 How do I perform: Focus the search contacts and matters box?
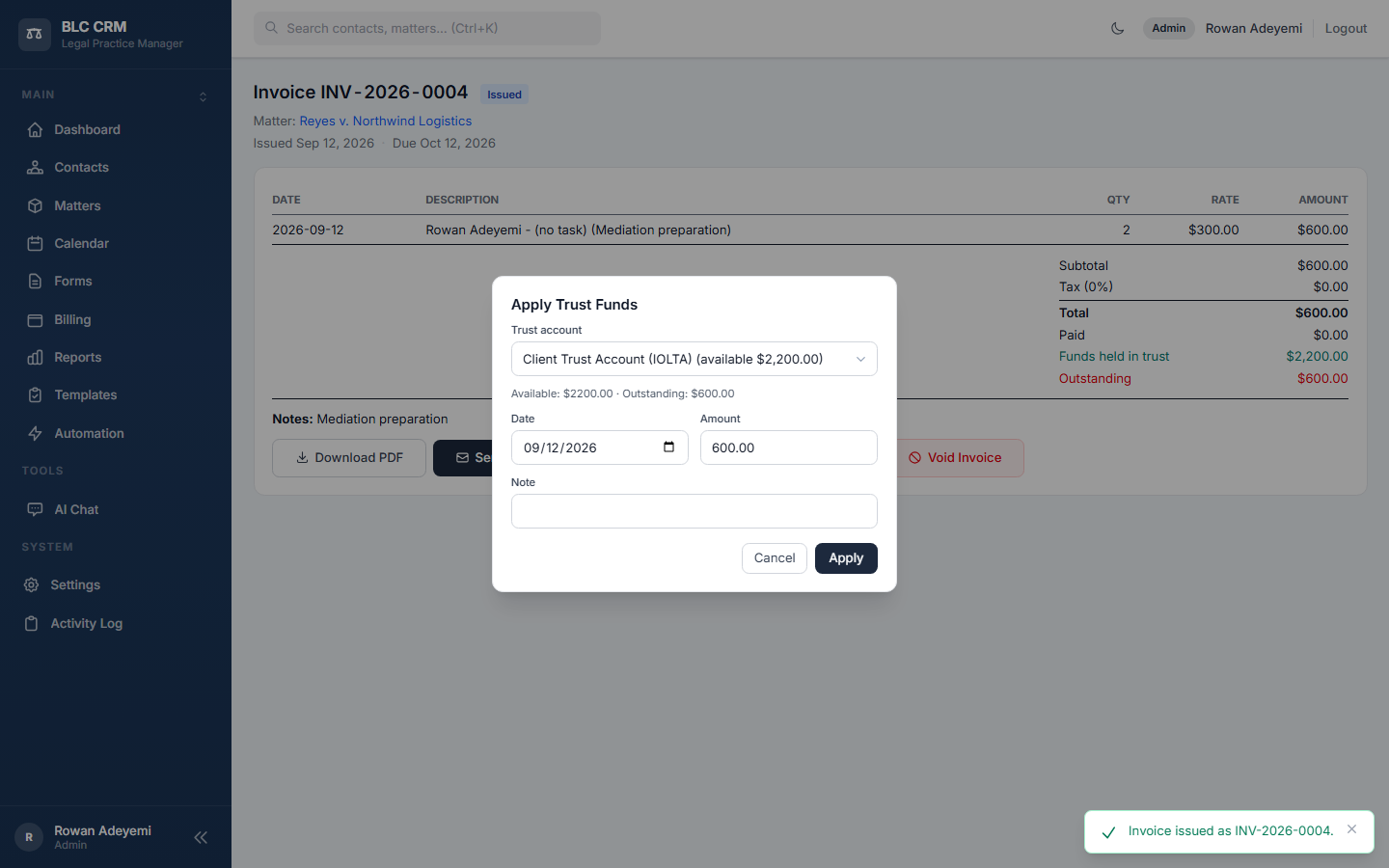point(427,29)
